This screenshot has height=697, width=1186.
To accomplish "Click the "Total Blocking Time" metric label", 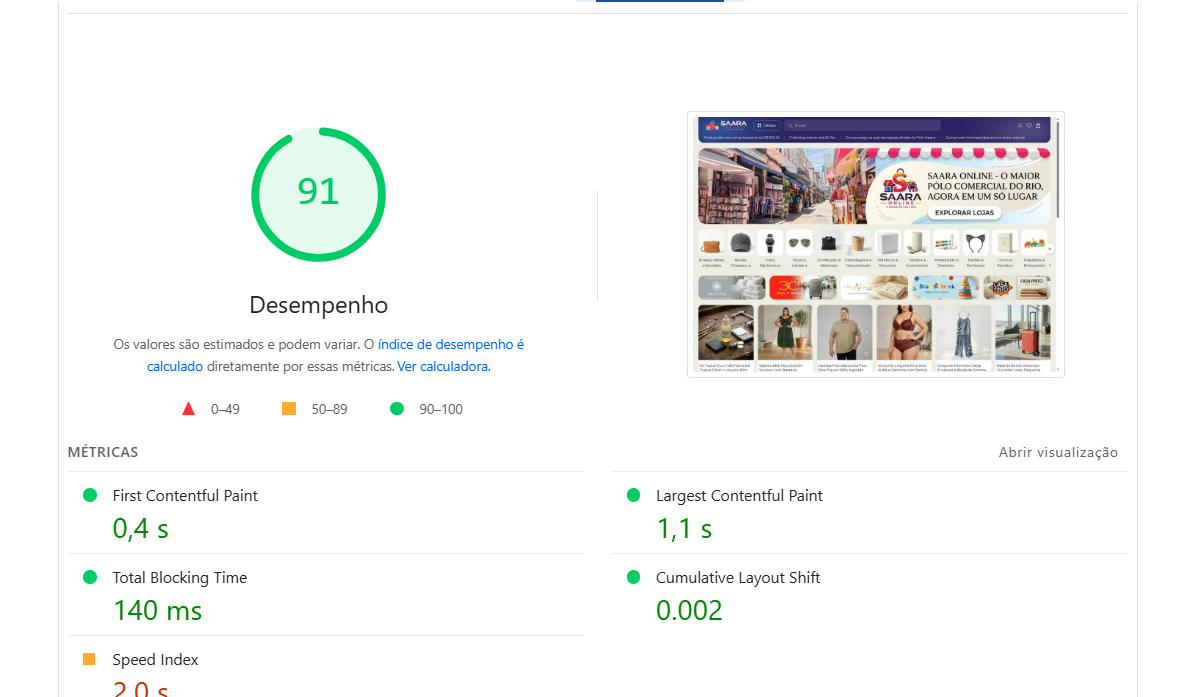I will coord(180,577).
